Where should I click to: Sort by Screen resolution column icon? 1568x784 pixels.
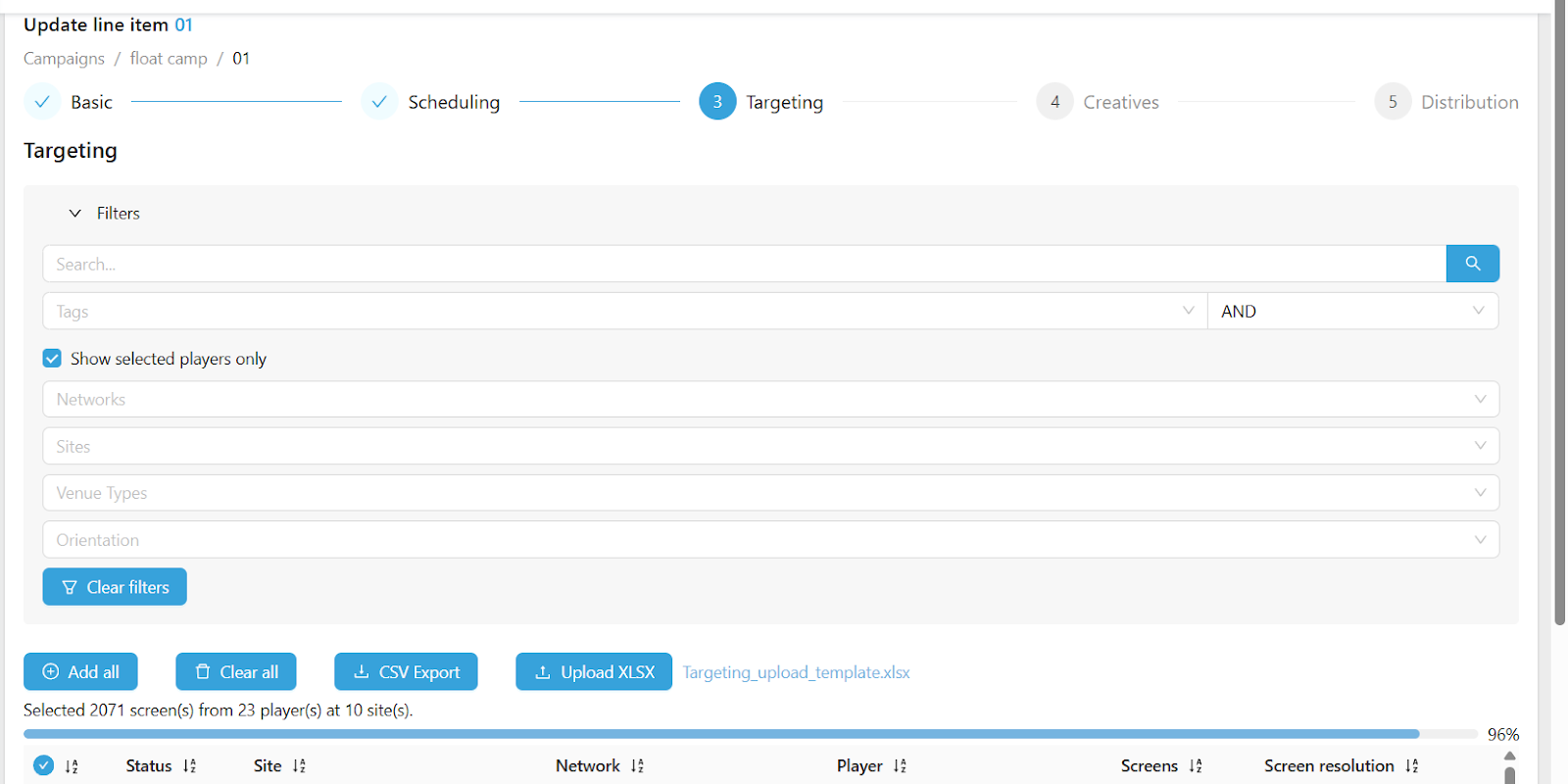(1411, 766)
